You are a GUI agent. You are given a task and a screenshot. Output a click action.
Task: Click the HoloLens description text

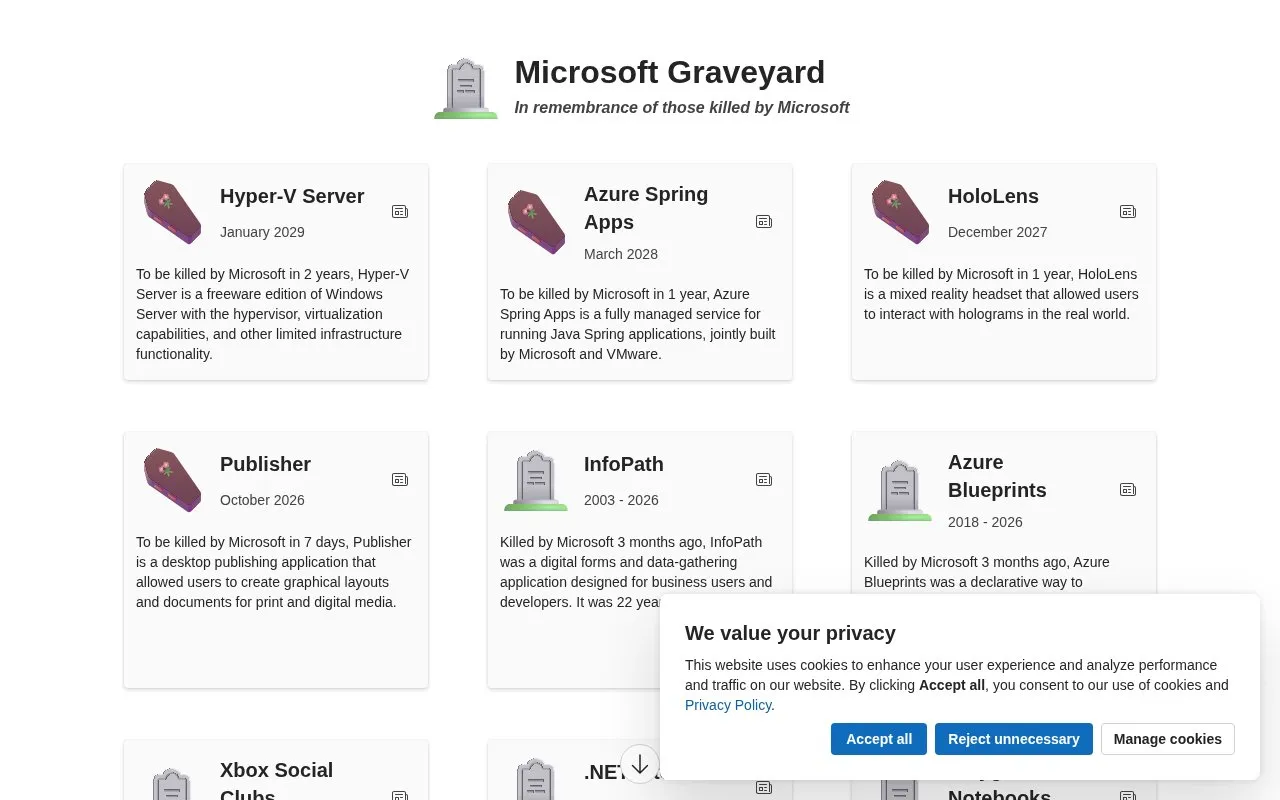[1002, 294]
